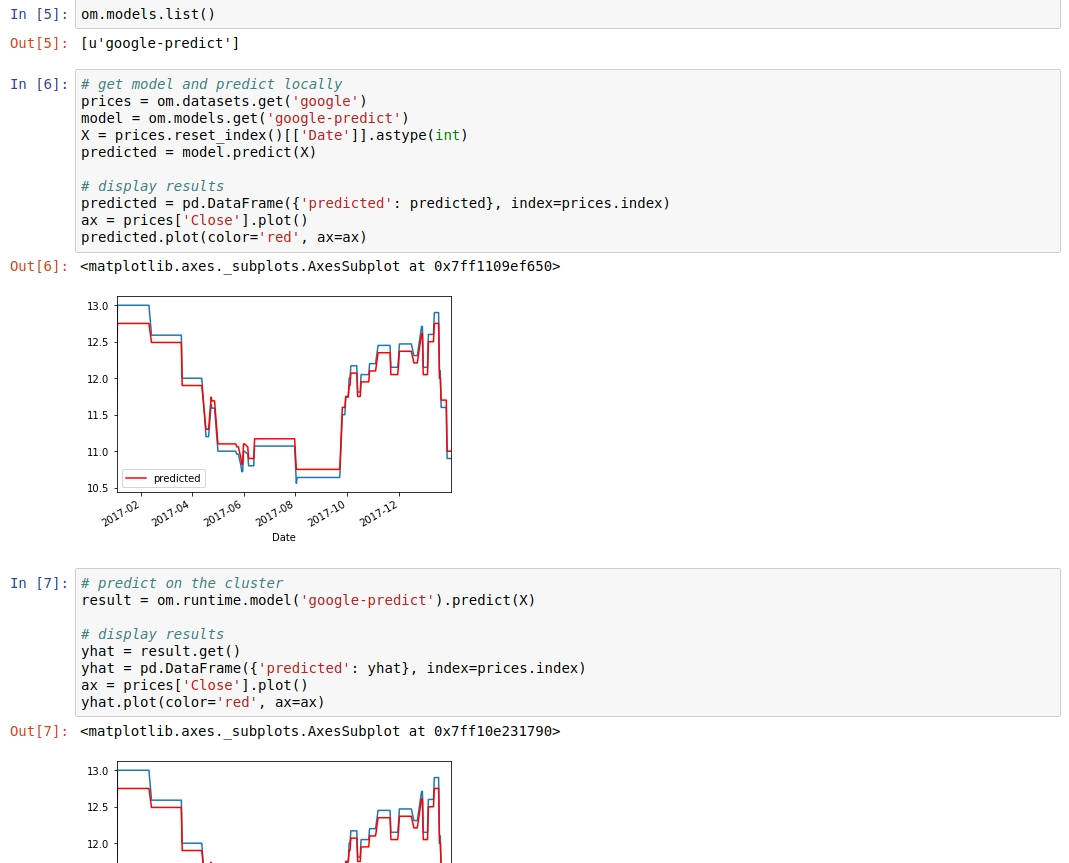Click the red 'predicted' legend entry
Screen dimensions: 1069x863
163,478
